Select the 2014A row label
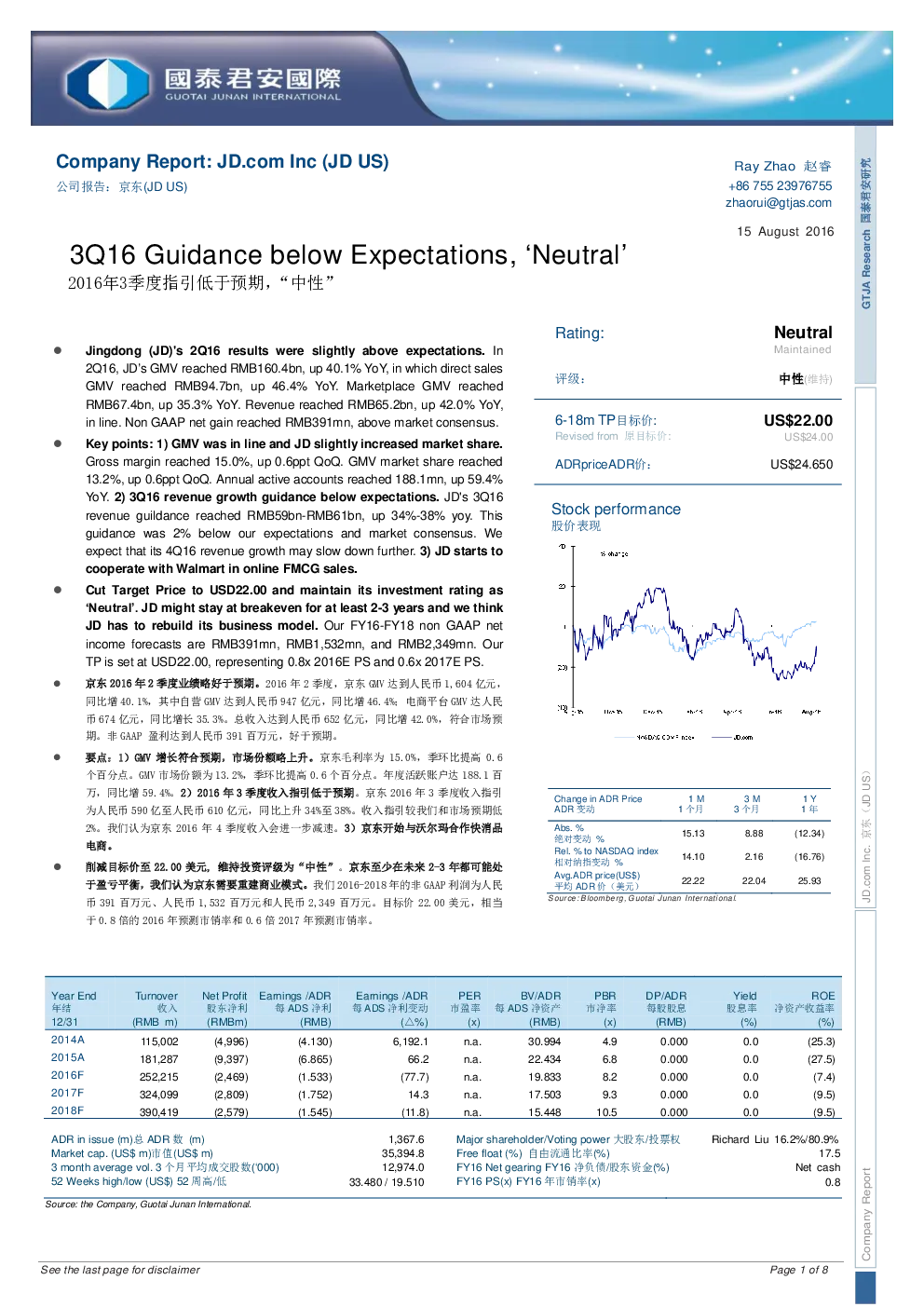 [x=68, y=1040]
